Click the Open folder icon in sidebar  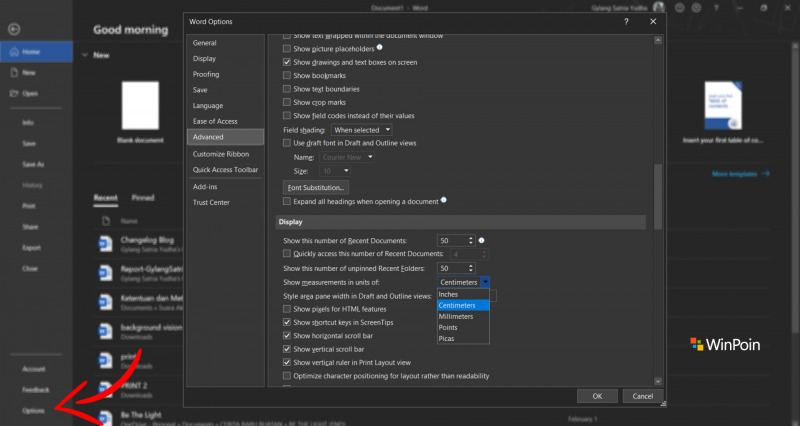pos(14,93)
